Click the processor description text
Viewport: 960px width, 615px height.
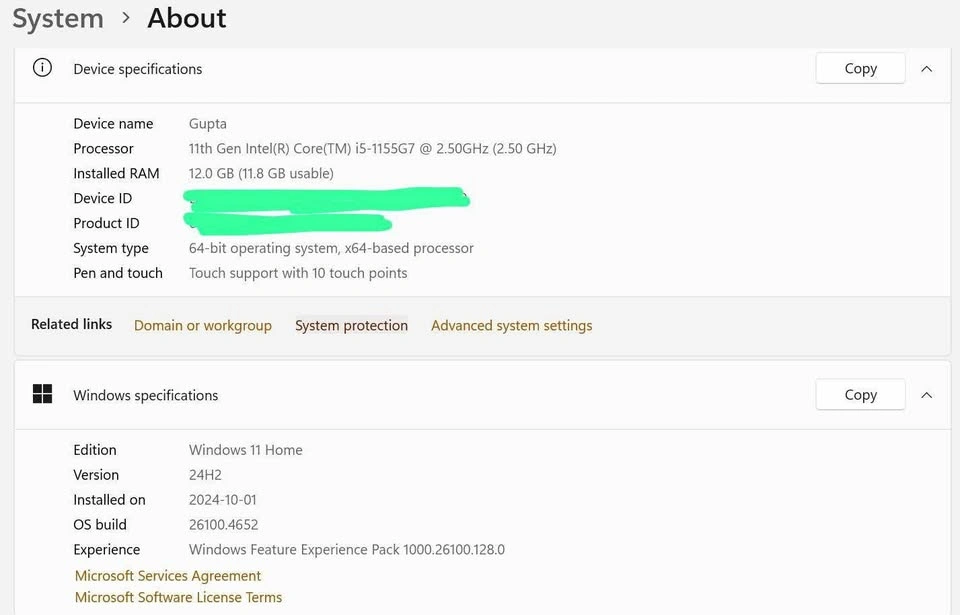372,148
